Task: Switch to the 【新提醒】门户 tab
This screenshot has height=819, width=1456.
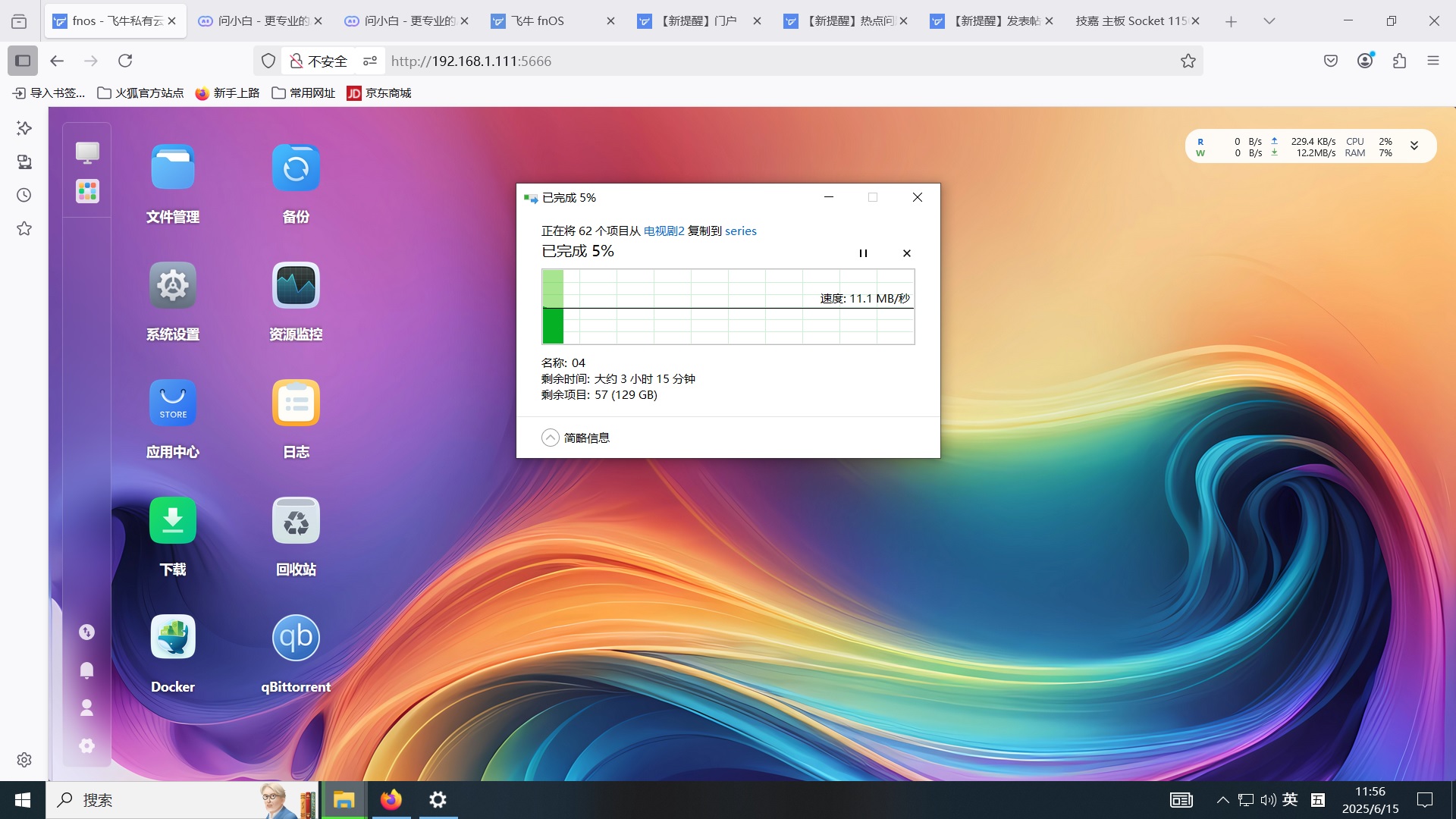Action: pyautogui.click(x=700, y=21)
